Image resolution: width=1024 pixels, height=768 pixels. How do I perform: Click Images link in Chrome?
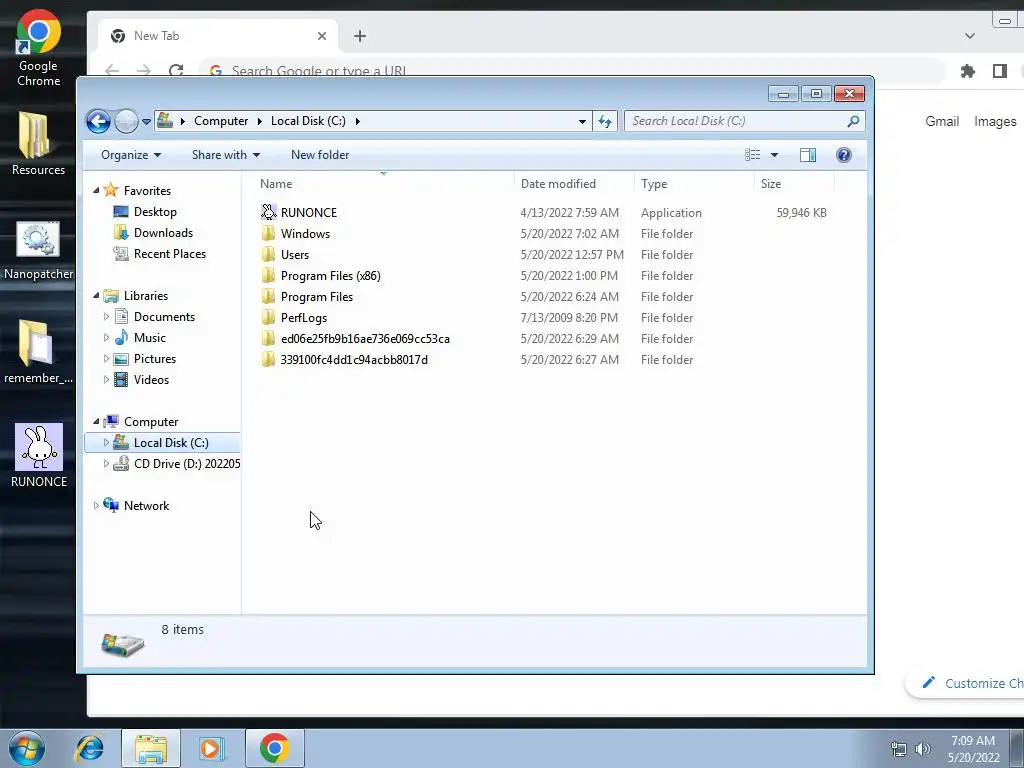pyautogui.click(x=995, y=121)
